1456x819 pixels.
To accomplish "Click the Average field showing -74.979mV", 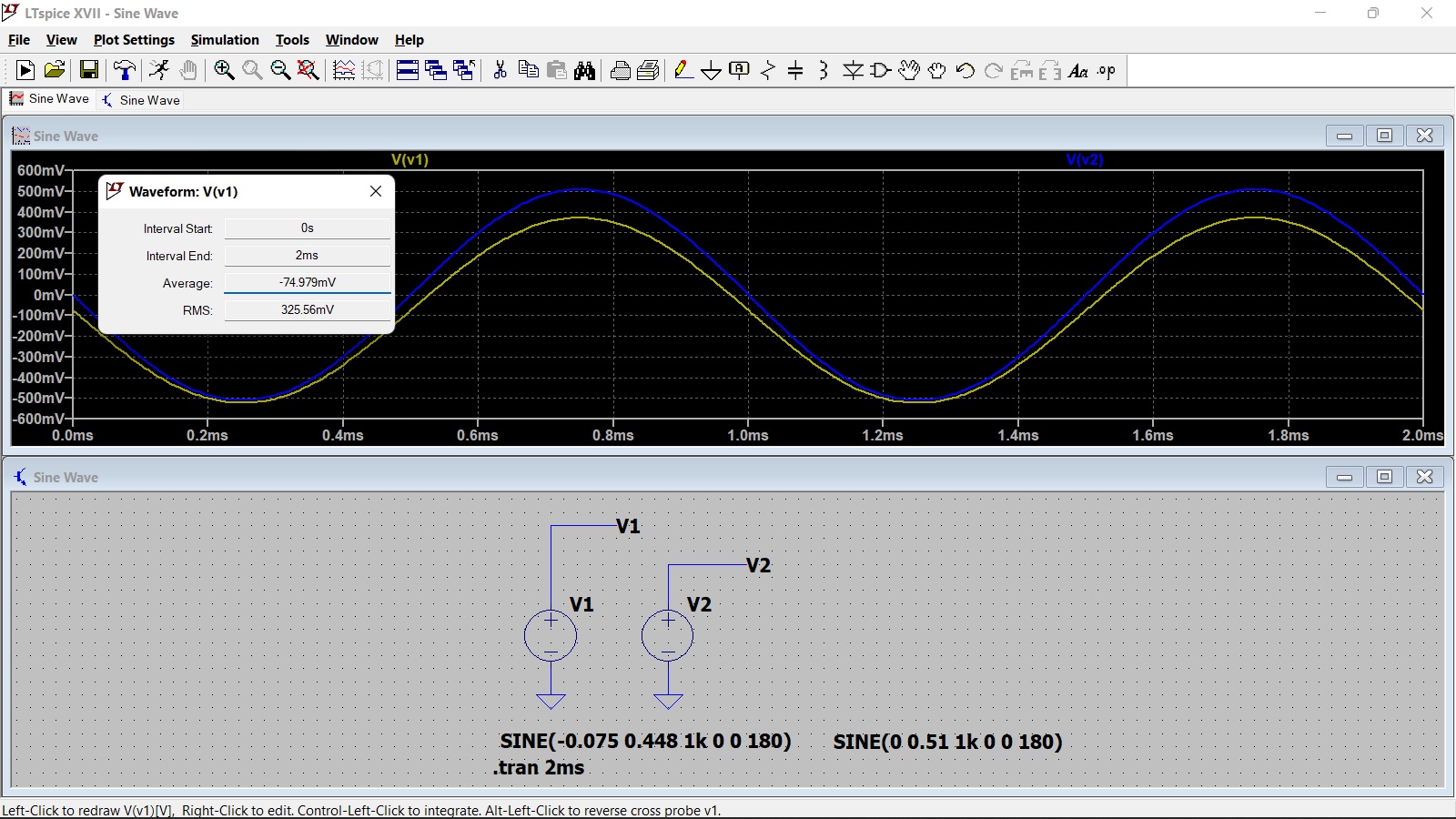I will coord(308,283).
